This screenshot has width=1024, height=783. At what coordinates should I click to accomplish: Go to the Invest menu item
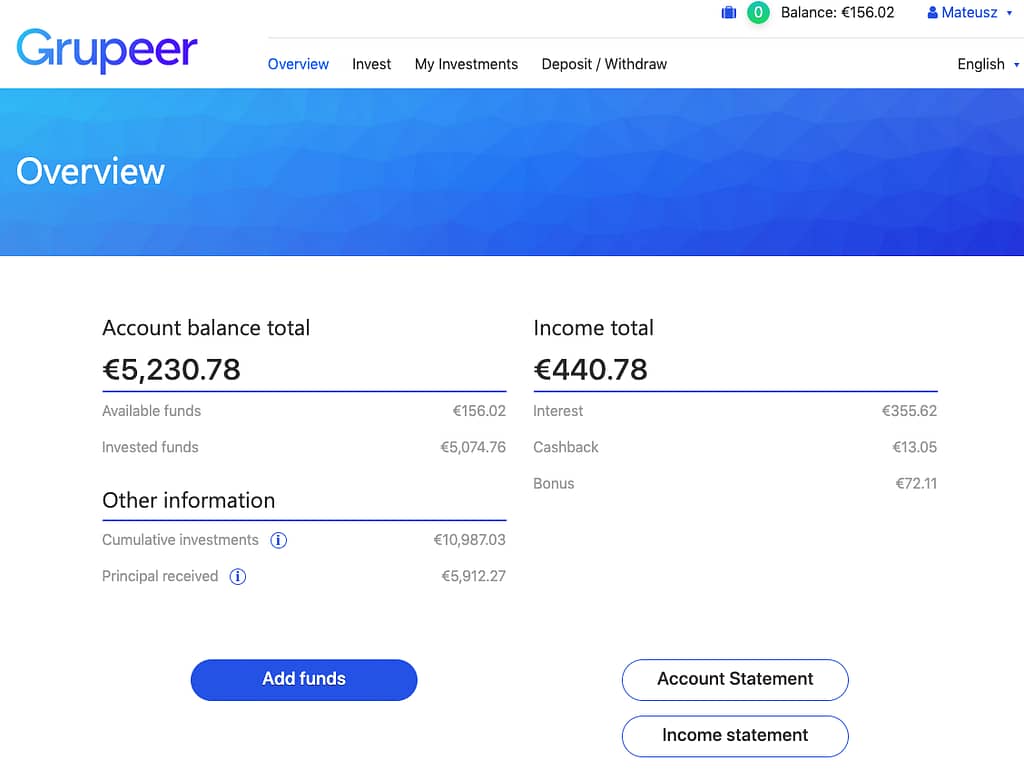pyautogui.click(x=372, y=64)
